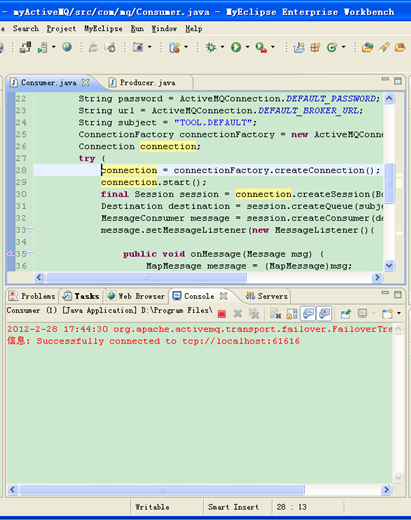Open the Help menu
411x520 pixels.
(x=194, y=29)
